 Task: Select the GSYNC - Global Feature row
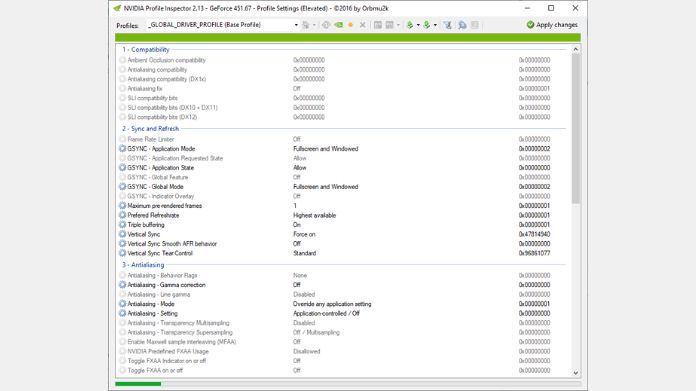[x=342, y=177]
